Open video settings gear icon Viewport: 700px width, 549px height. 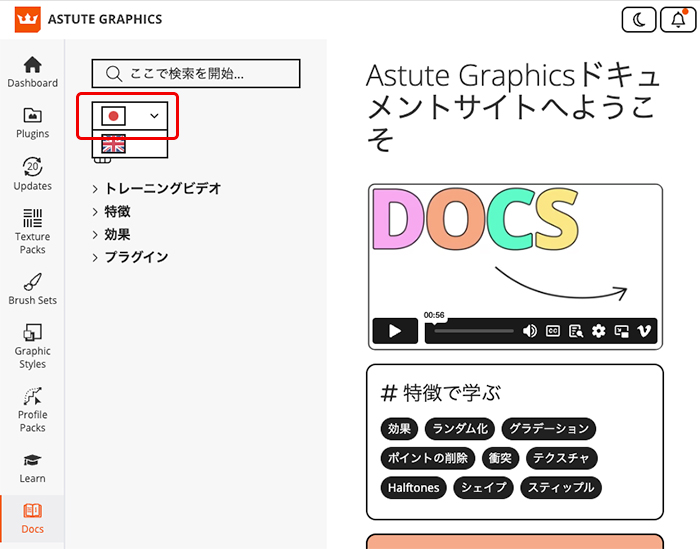599,331
